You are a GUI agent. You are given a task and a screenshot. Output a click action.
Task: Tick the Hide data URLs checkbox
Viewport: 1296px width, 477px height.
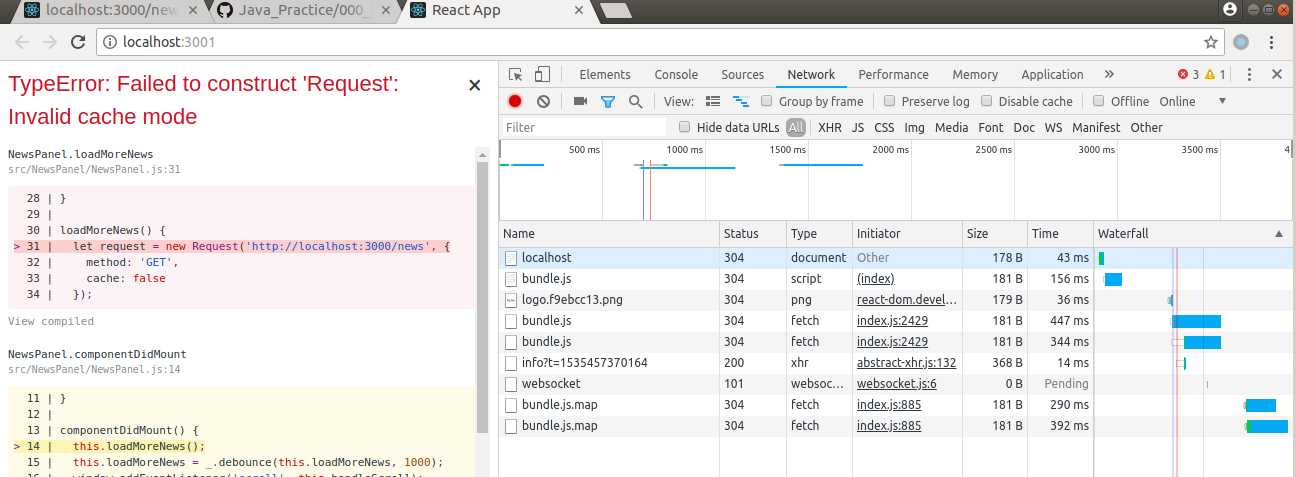click(x=684, y=127)
